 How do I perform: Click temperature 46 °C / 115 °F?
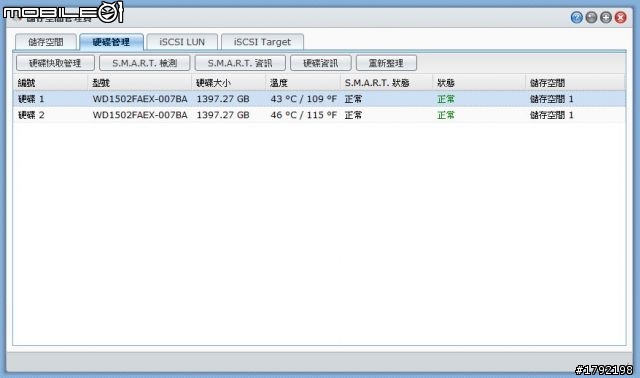click(x=304, y=115)
